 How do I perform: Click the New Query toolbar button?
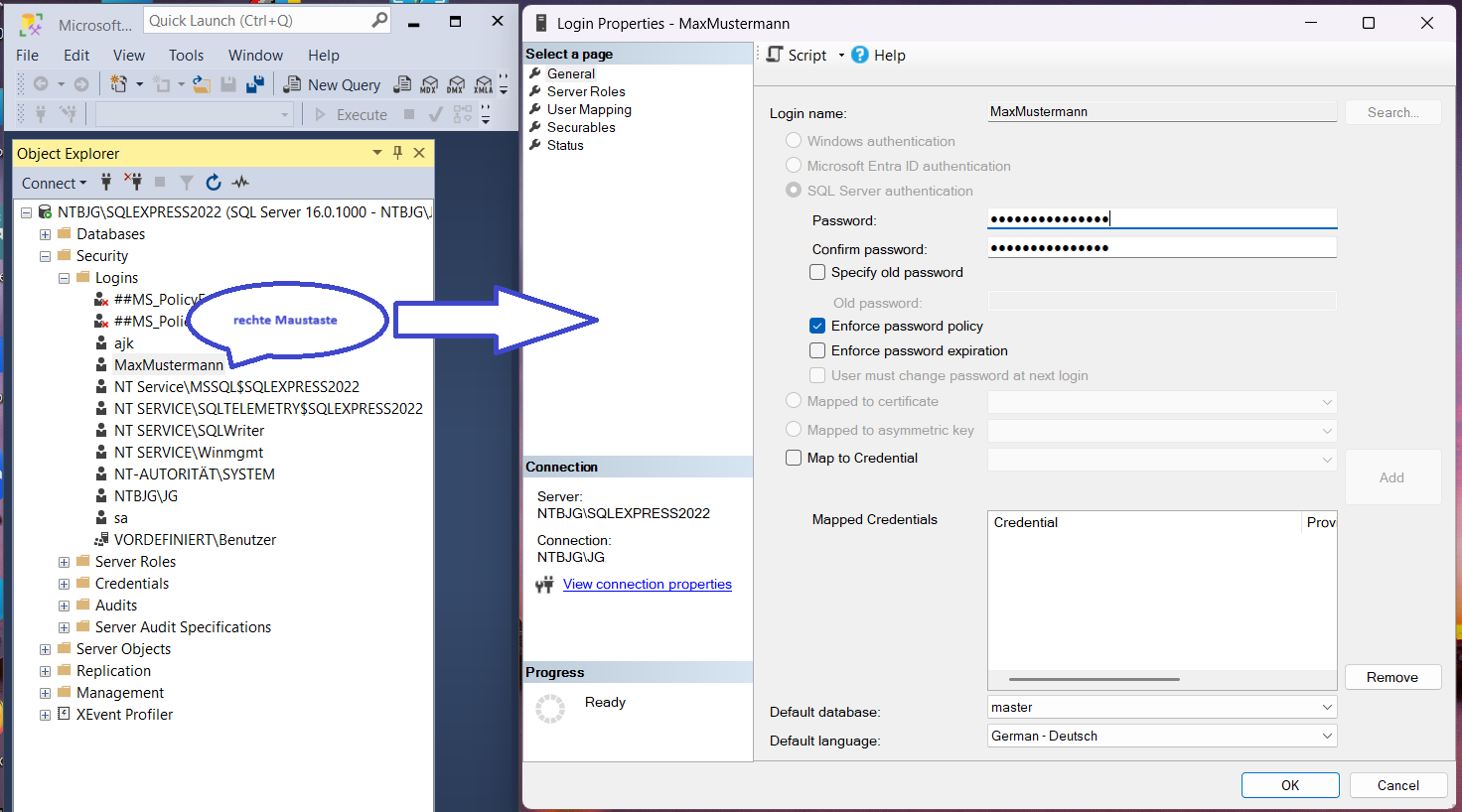(333, 84)
